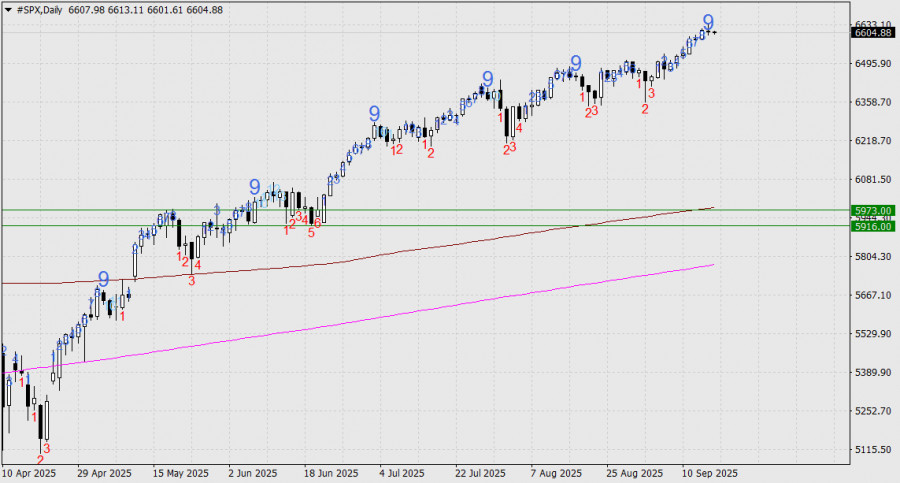Click the 15 May 2025 date label

pyautogui.click(x=181, y=473)
